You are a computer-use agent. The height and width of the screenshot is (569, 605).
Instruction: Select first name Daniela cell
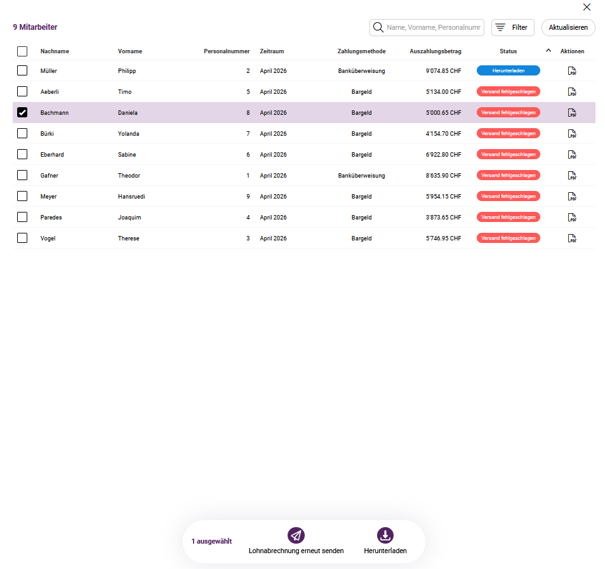[x=128, y=113]
